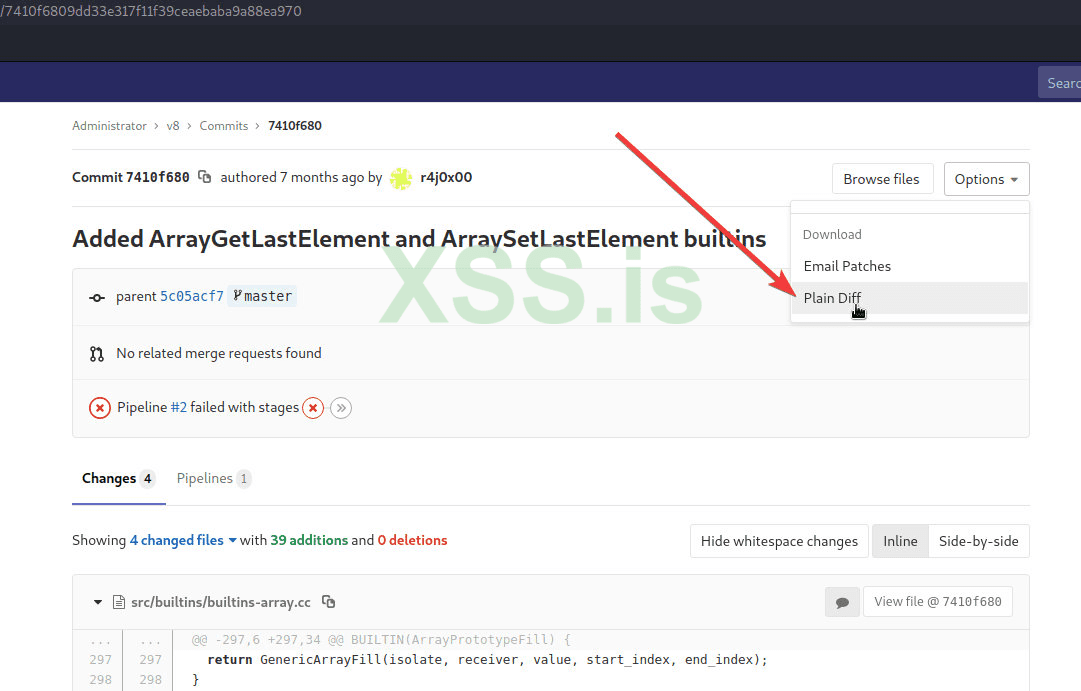Open the v8 breadcrumb link

pos(173,126)
